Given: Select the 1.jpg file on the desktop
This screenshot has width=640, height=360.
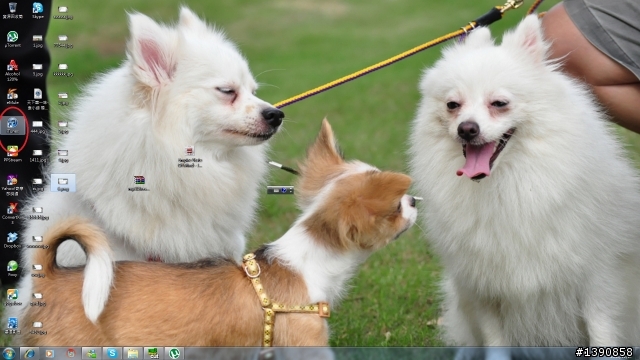Looking at the screenshot, I should tap(38, 41).
